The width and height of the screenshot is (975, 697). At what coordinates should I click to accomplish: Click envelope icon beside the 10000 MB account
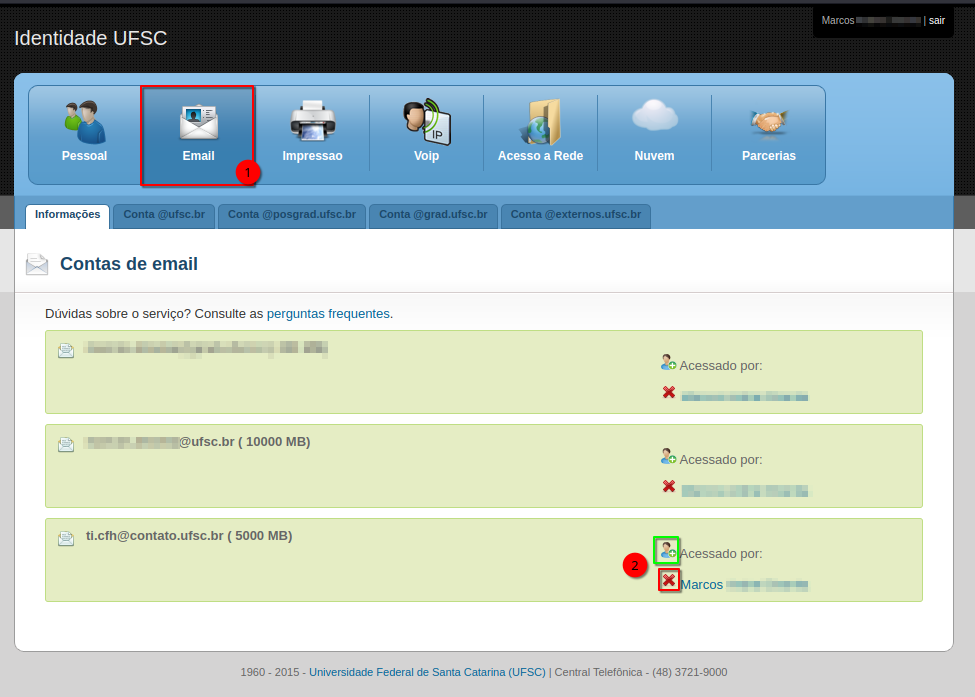(x=66, y=445)
